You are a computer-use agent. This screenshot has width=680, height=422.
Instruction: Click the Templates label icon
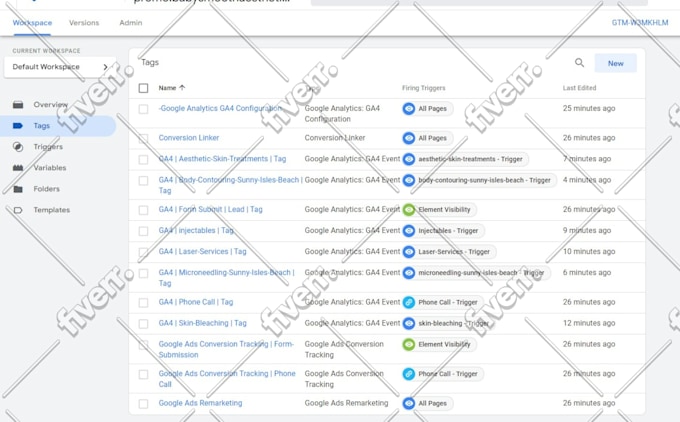(18, 210)
